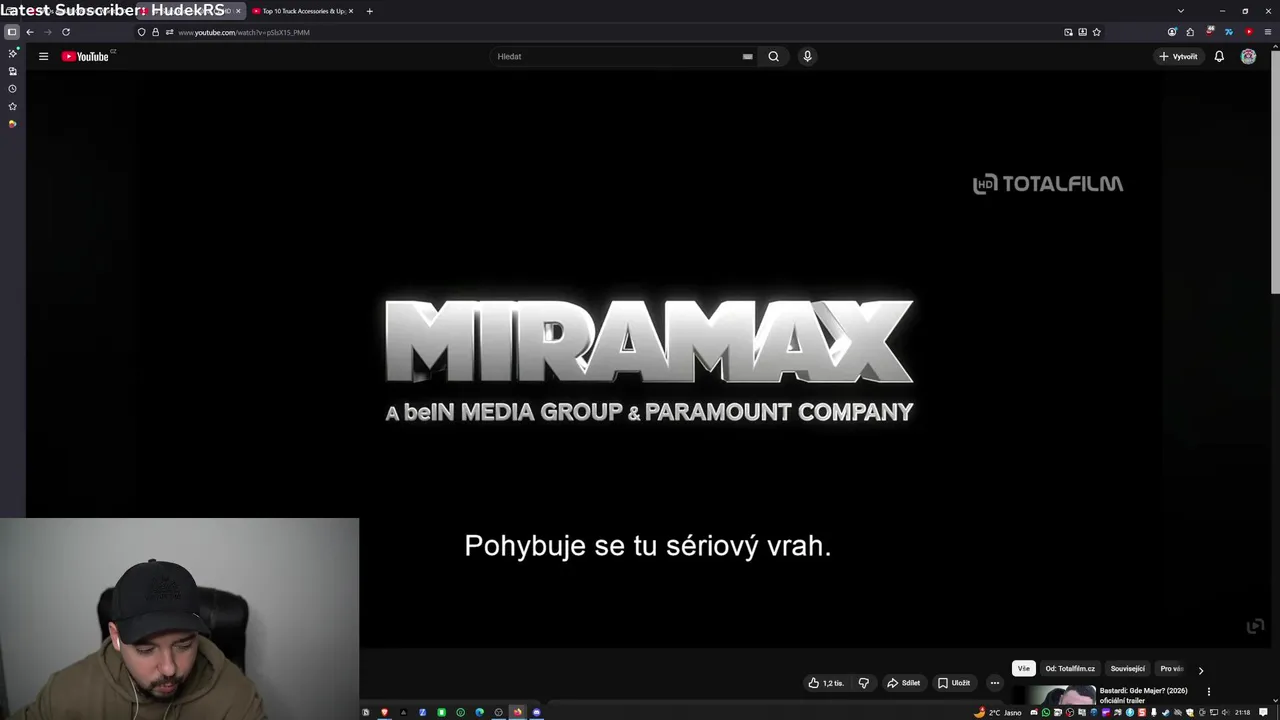The height and width of the screenshot is (720, 1280).
Task: Open Firefox from the taskbar
Action: point(517,712)
